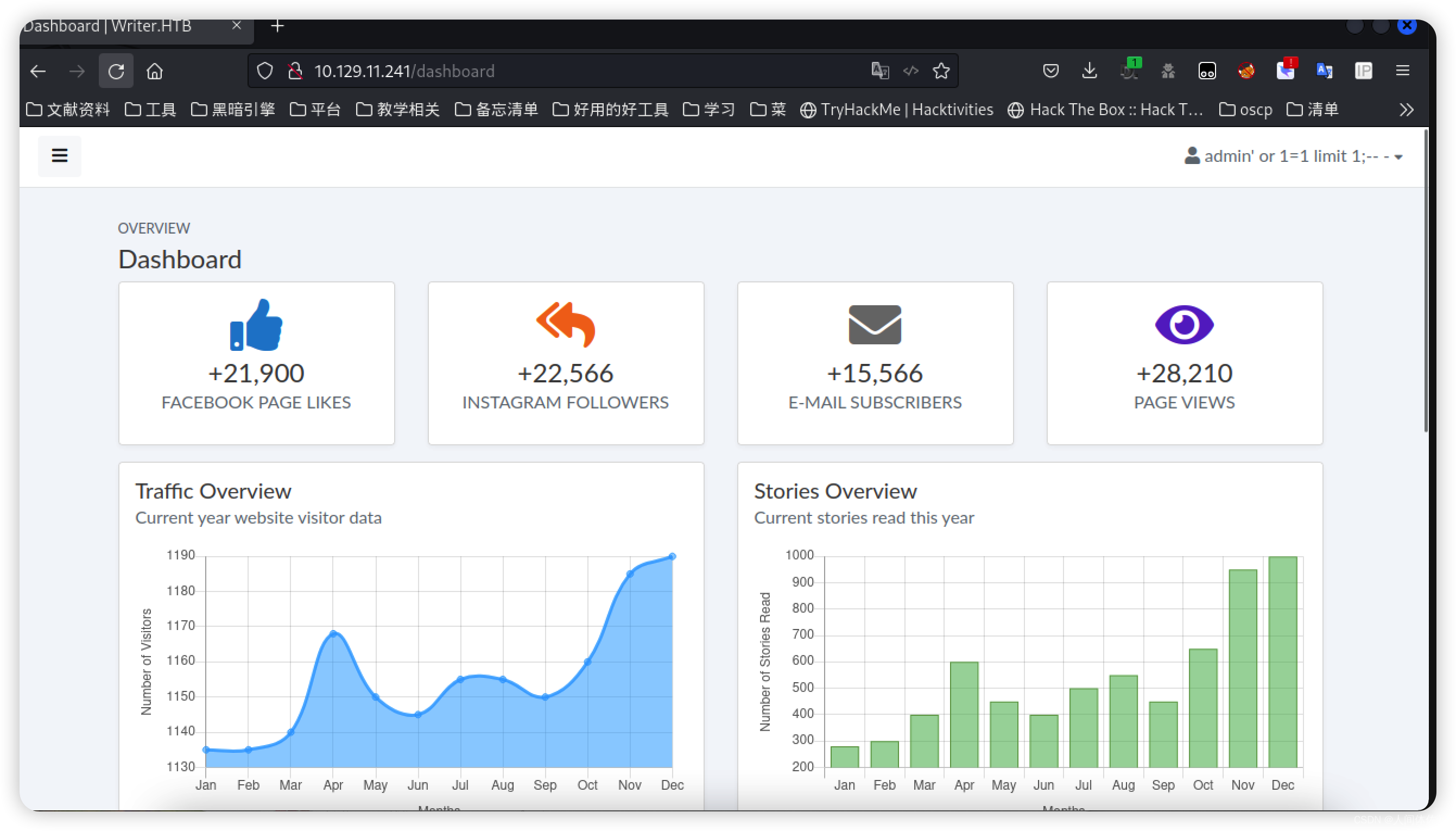This screenshot has width=1456, height=831.
Task: Open the 学习 bookmark folder
Action: [x=709, y=110]
